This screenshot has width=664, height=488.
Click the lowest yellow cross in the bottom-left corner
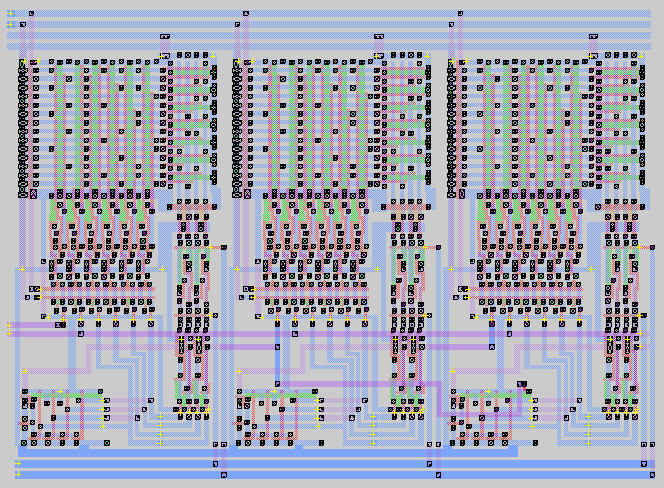point(18,473)
